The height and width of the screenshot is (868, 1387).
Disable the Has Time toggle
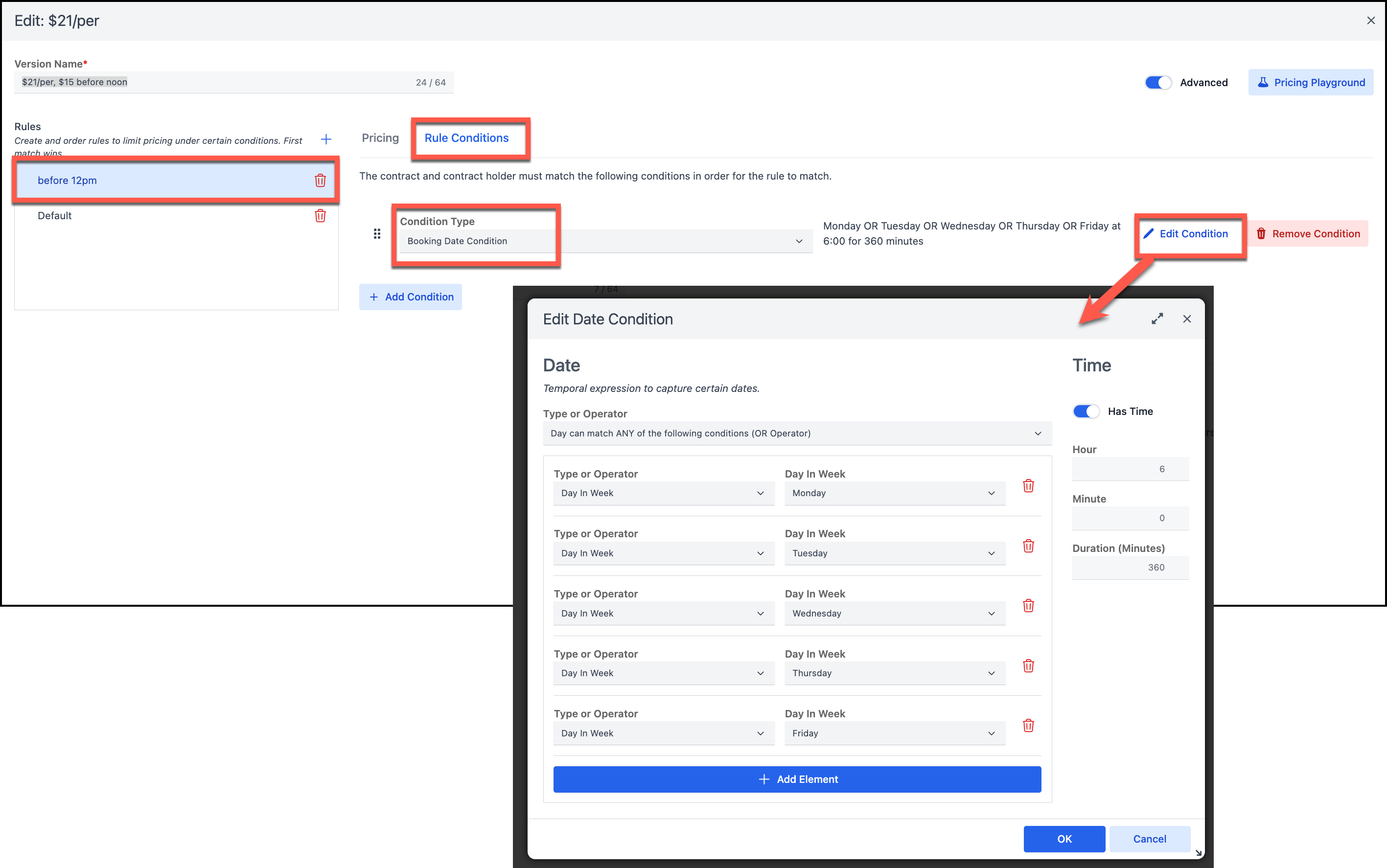point(1086,411)
